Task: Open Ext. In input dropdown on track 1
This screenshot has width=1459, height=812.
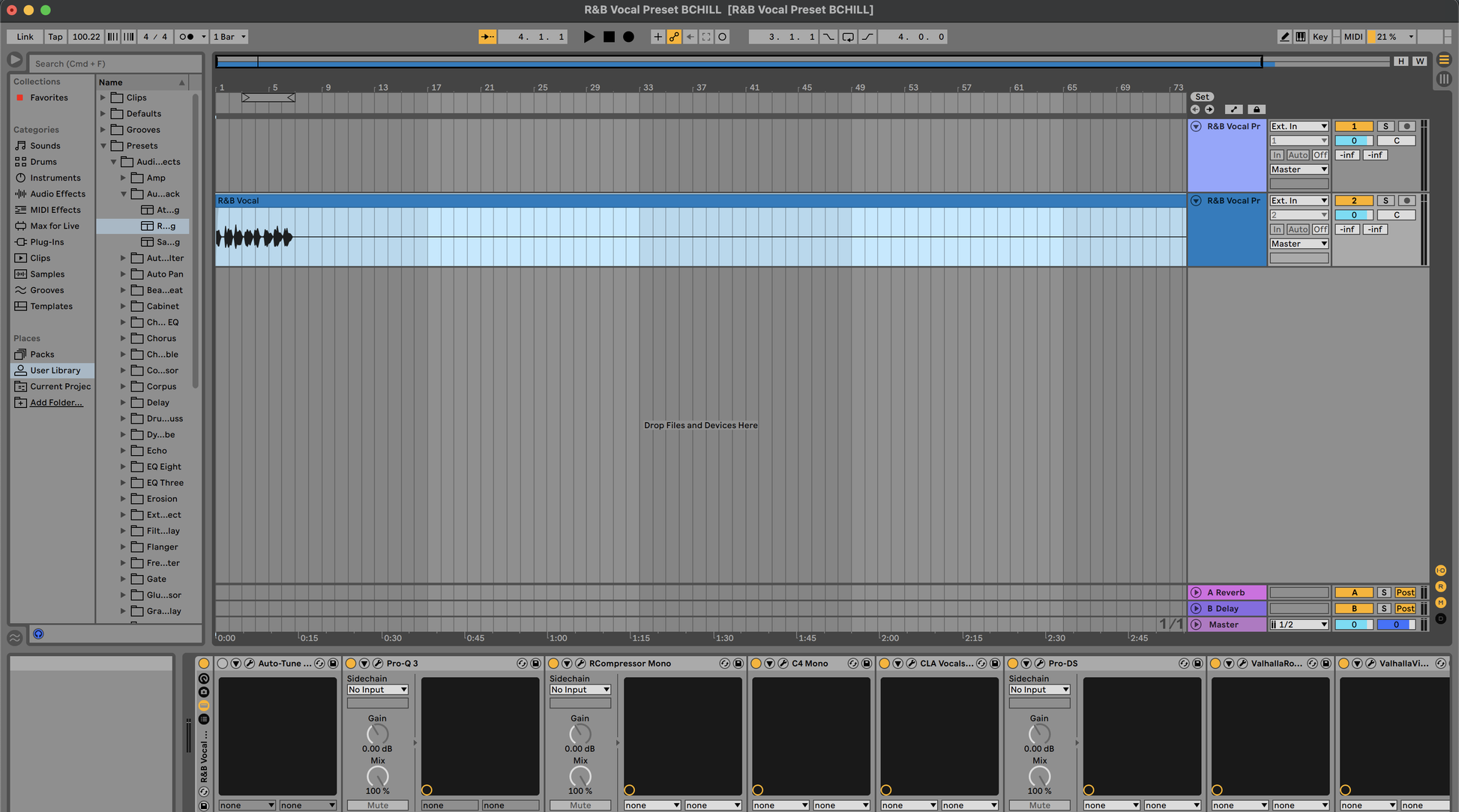Action: click(x=1299, y=127)
